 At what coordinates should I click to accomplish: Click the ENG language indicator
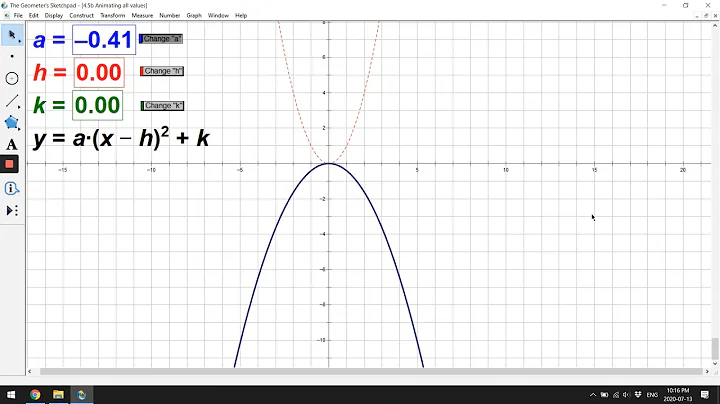[652, 395]
